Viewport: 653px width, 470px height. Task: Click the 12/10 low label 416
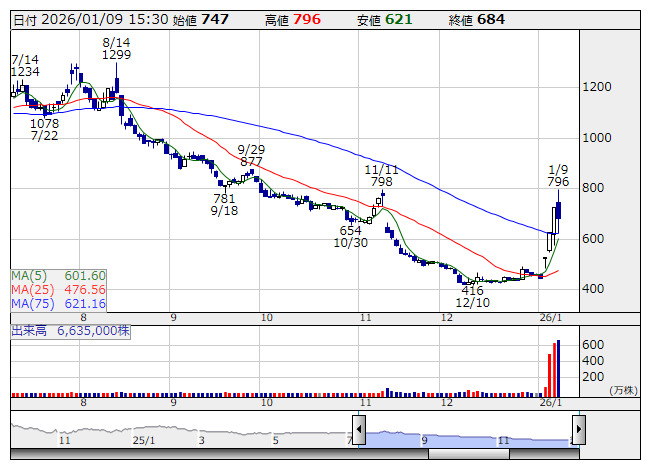472,290
